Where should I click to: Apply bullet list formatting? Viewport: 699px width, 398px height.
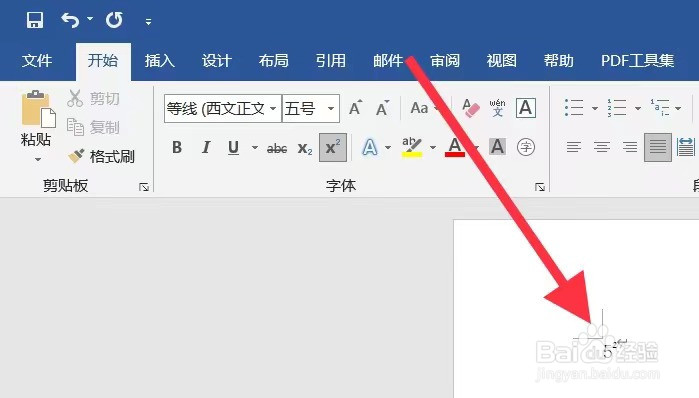pos(574,108)
